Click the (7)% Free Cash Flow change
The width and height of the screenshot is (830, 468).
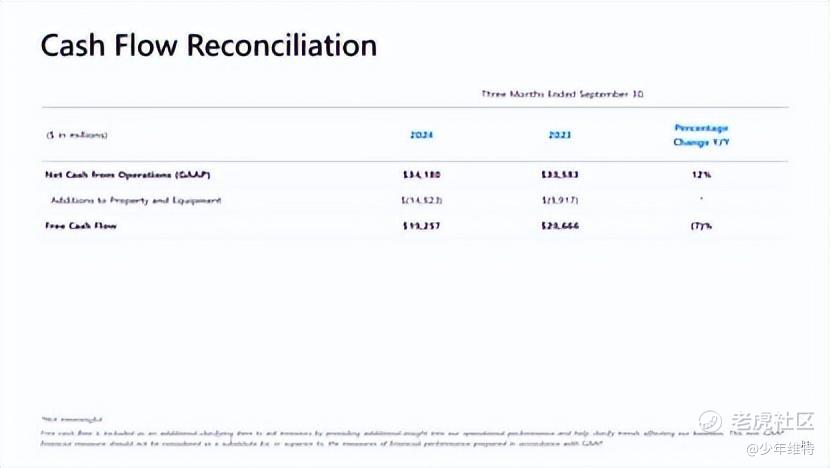click(x=701, y=226)
